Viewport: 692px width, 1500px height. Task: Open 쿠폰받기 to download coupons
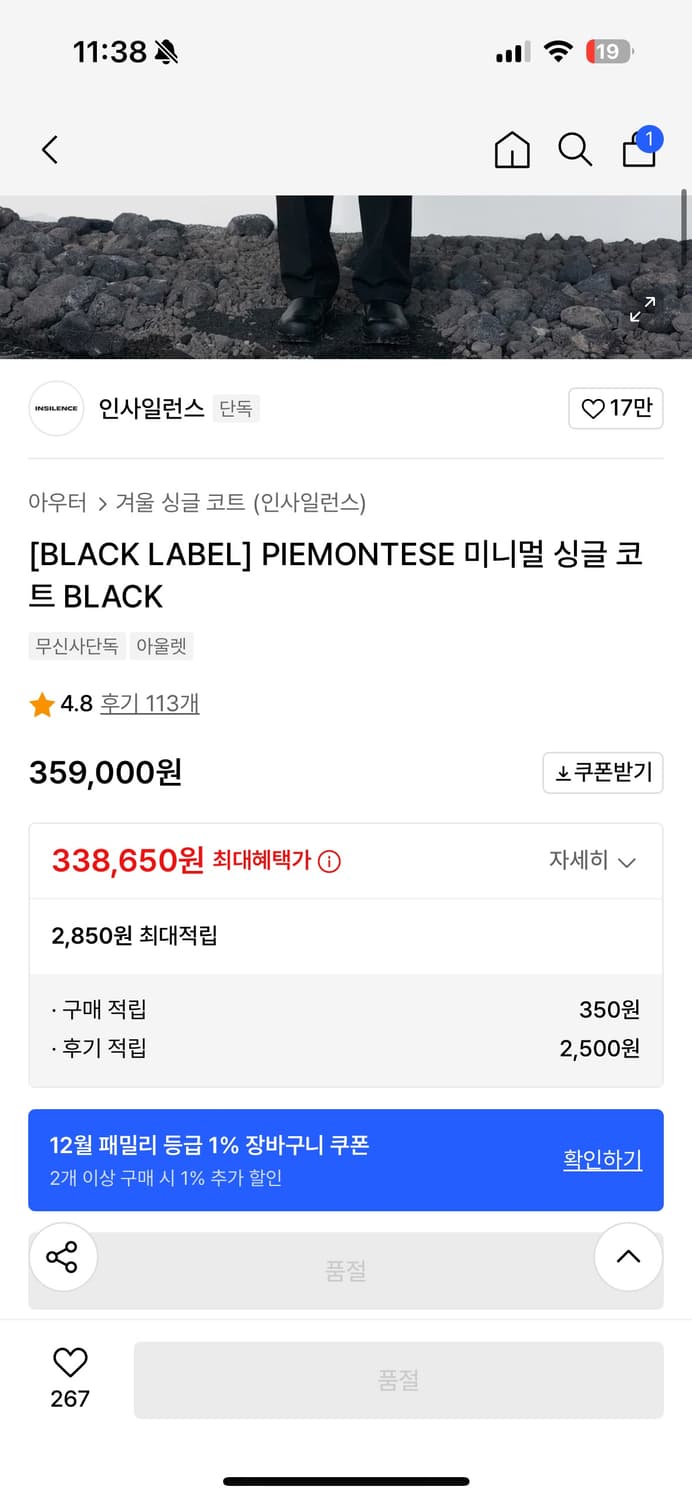(602, 772)
